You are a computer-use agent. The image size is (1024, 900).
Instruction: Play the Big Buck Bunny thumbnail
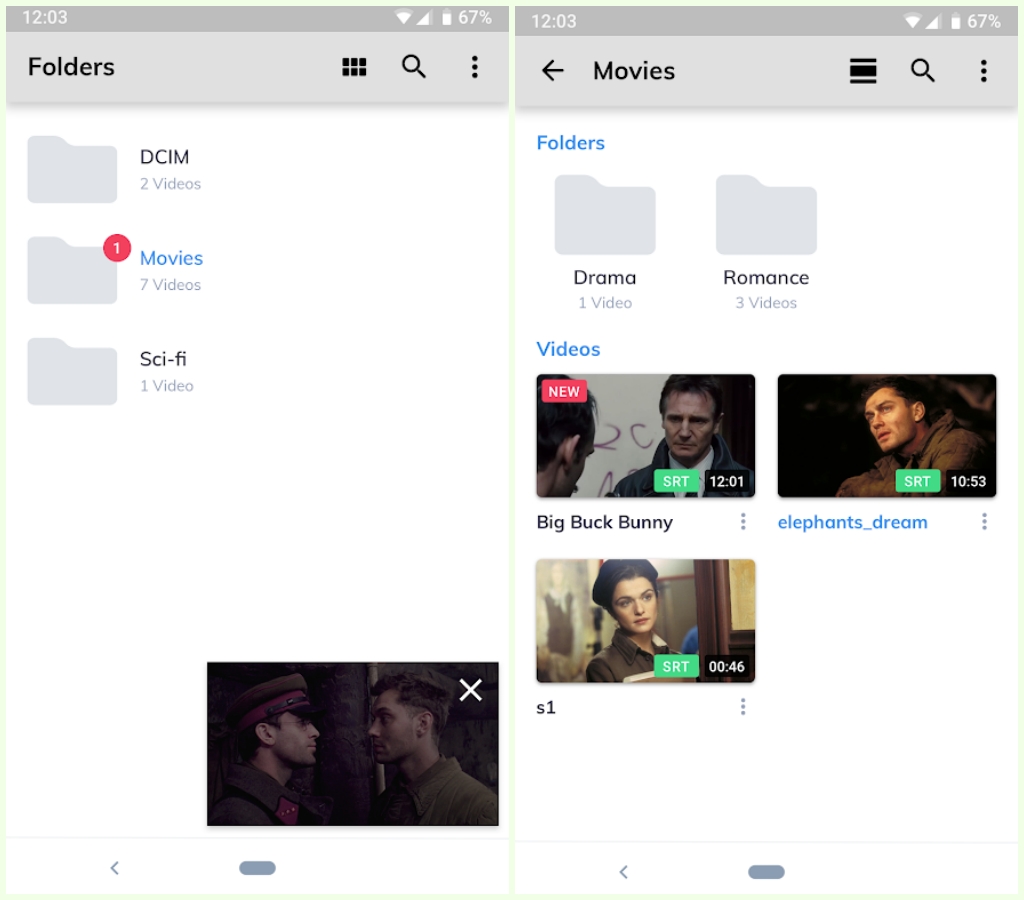click(645, 436)
